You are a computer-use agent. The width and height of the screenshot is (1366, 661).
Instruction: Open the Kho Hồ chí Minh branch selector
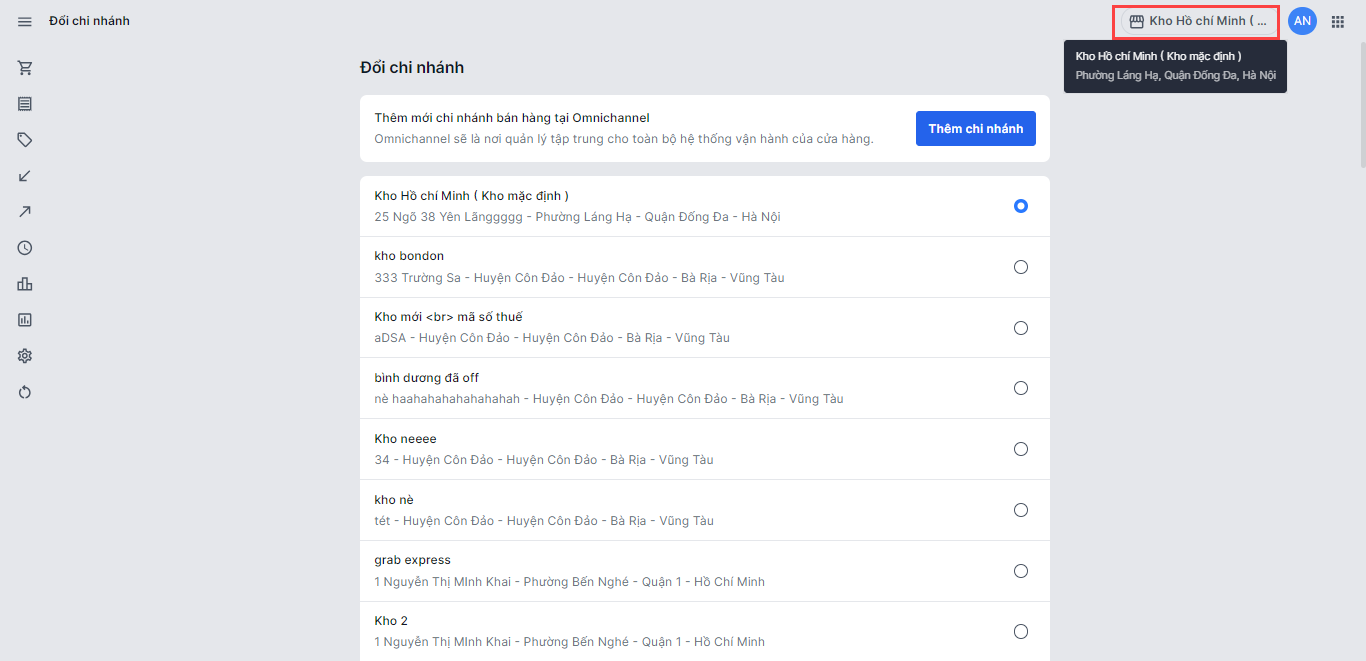coord(1197,21)
